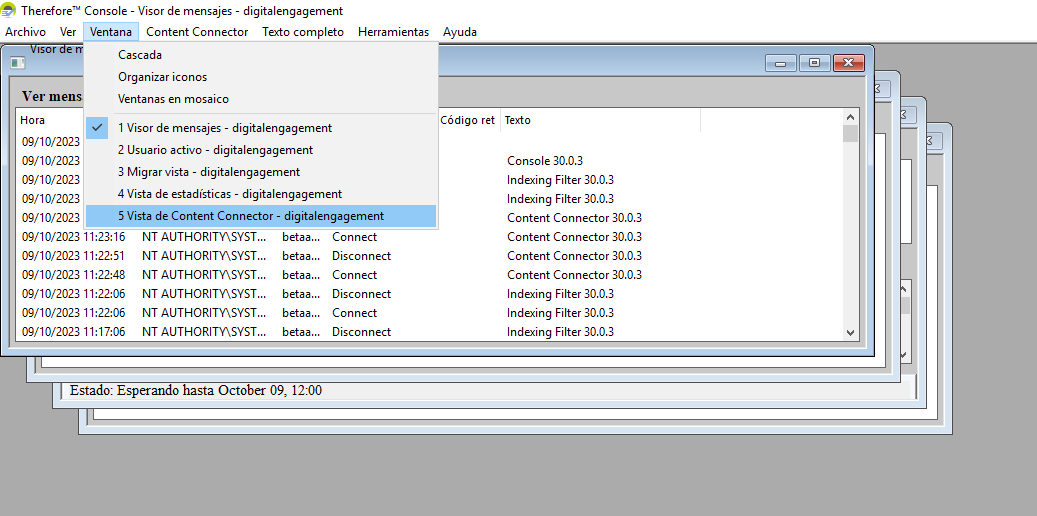
Task: Sort by the Hora column header
Action: (x=50, y=120)
